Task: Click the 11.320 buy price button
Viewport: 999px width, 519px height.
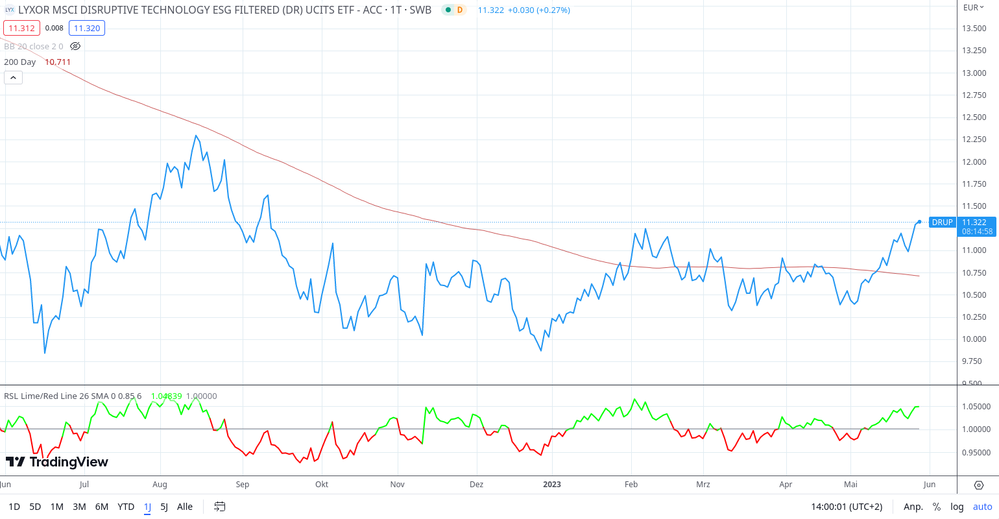Action: (87, 28)
